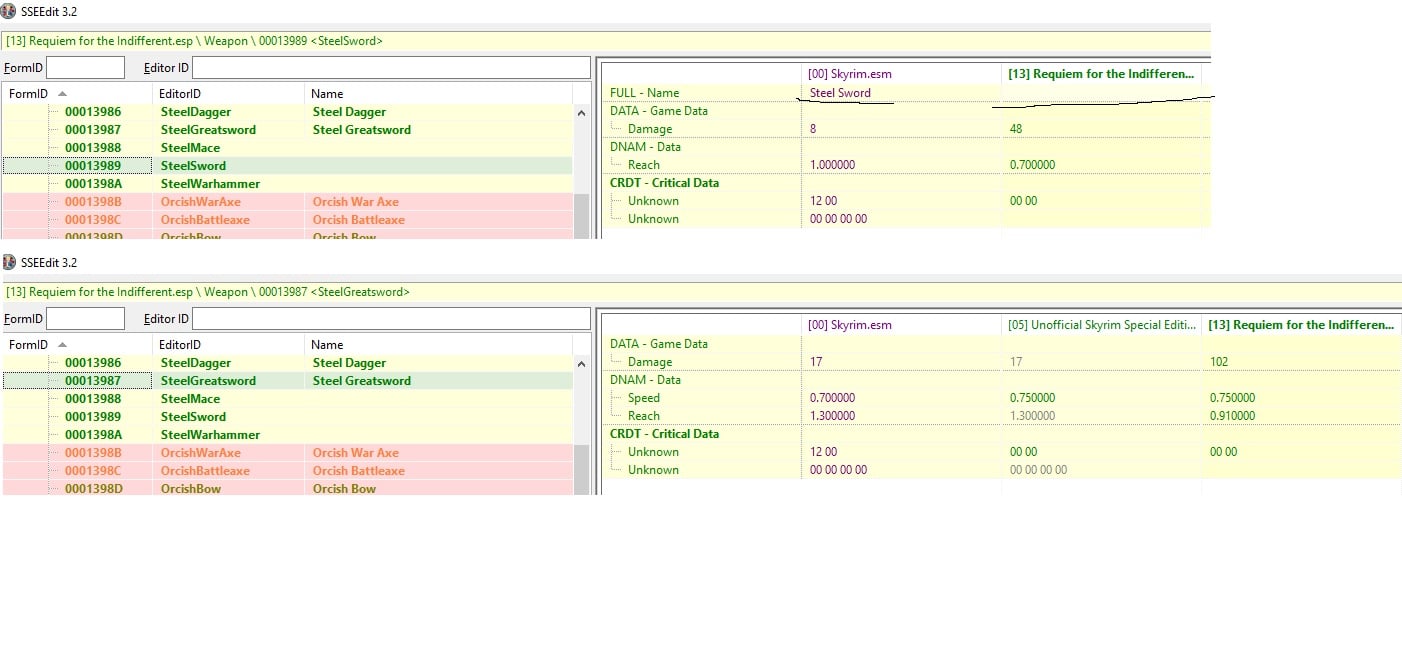The width and height of the screenshot is (1402, 648).
Task: Select SteelDagger row 00013986 in upper window
Action: pos(288,112)
